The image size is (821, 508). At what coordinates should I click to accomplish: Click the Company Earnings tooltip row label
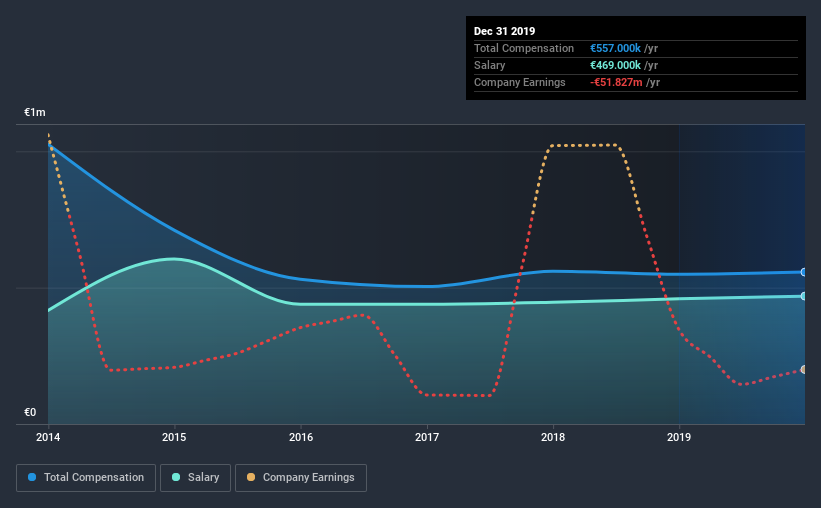[x=519, y=82]
